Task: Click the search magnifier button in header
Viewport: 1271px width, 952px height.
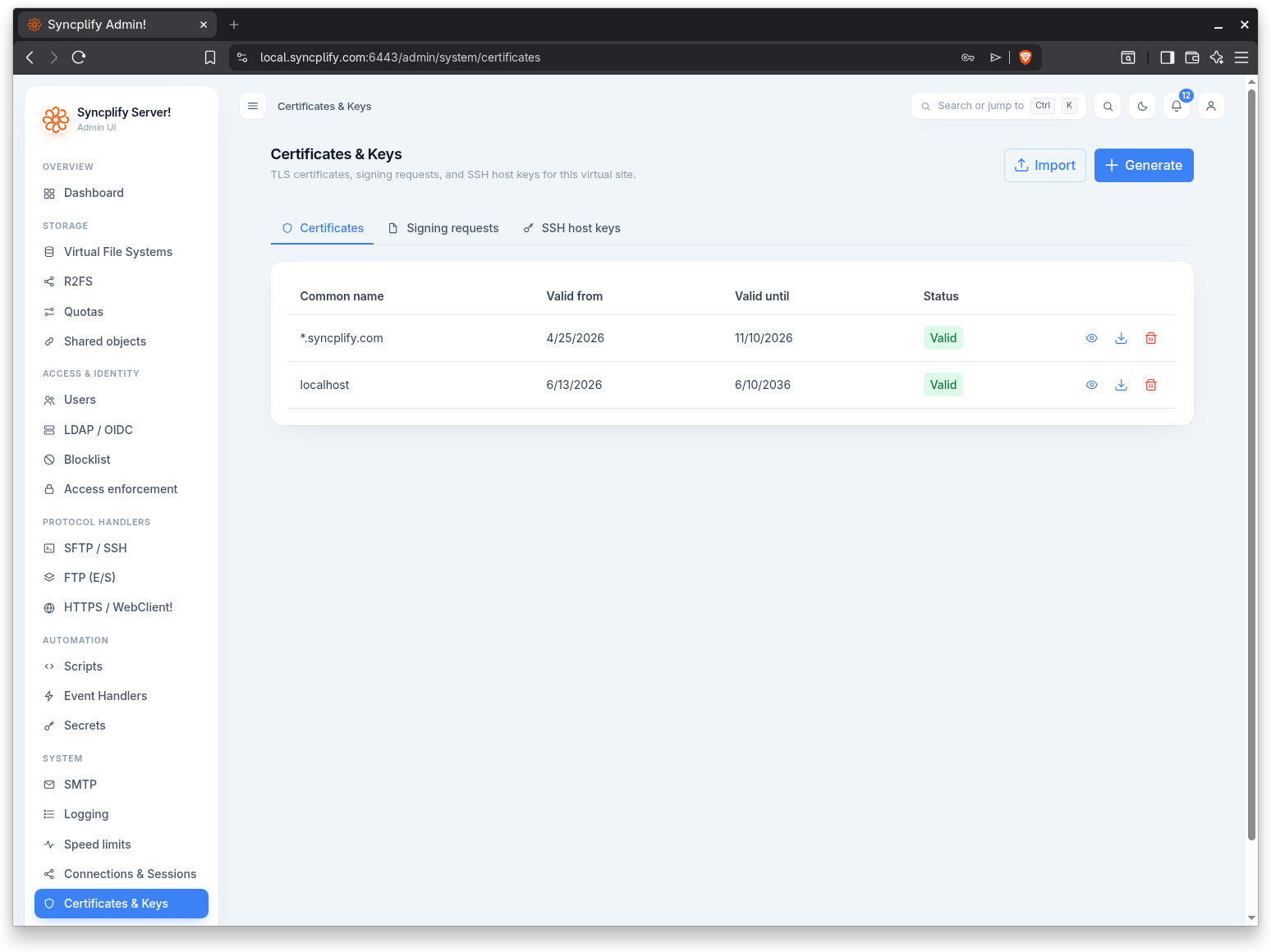Action: point(1108,106)
